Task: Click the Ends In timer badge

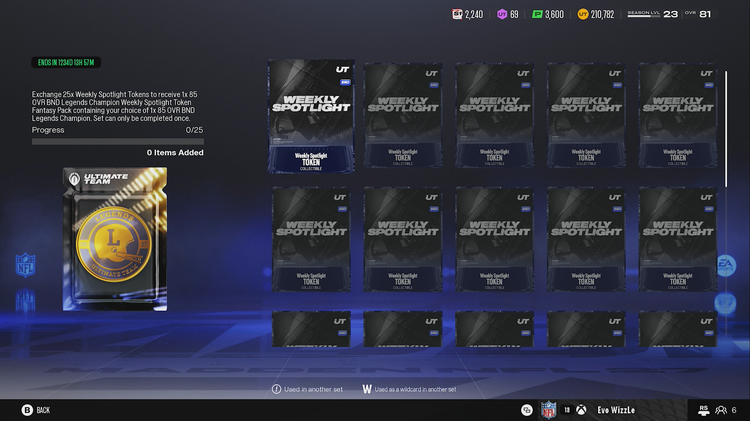Action: click(x=66, y=62)
